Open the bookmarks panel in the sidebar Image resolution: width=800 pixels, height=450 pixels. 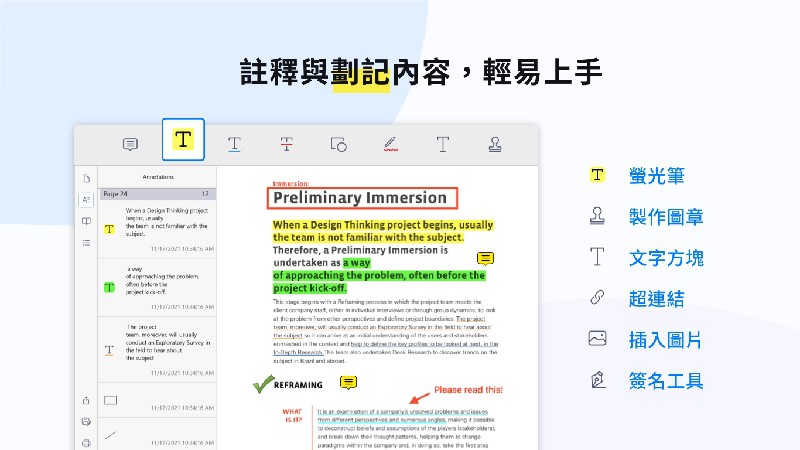(x=87, y=221)
